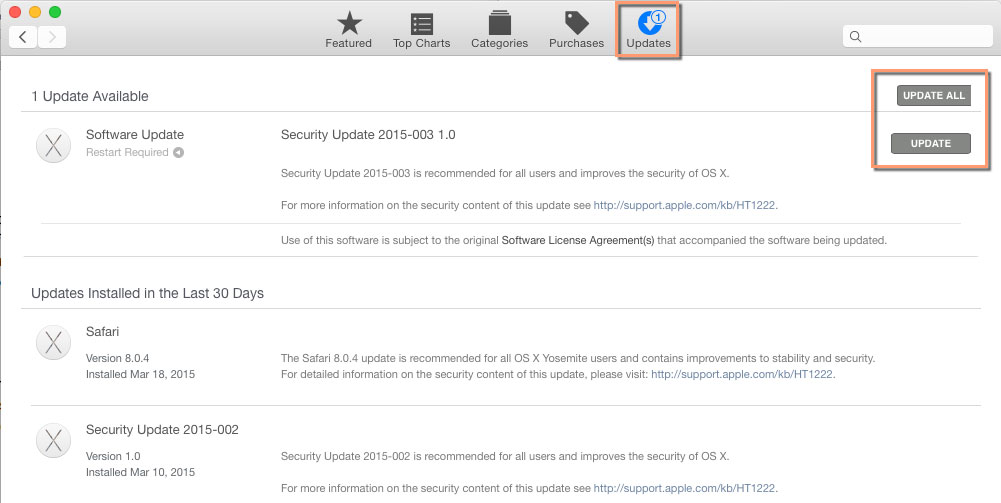
Task: Open the Security Update 2015-002 support link
Action: click(685, 488)
